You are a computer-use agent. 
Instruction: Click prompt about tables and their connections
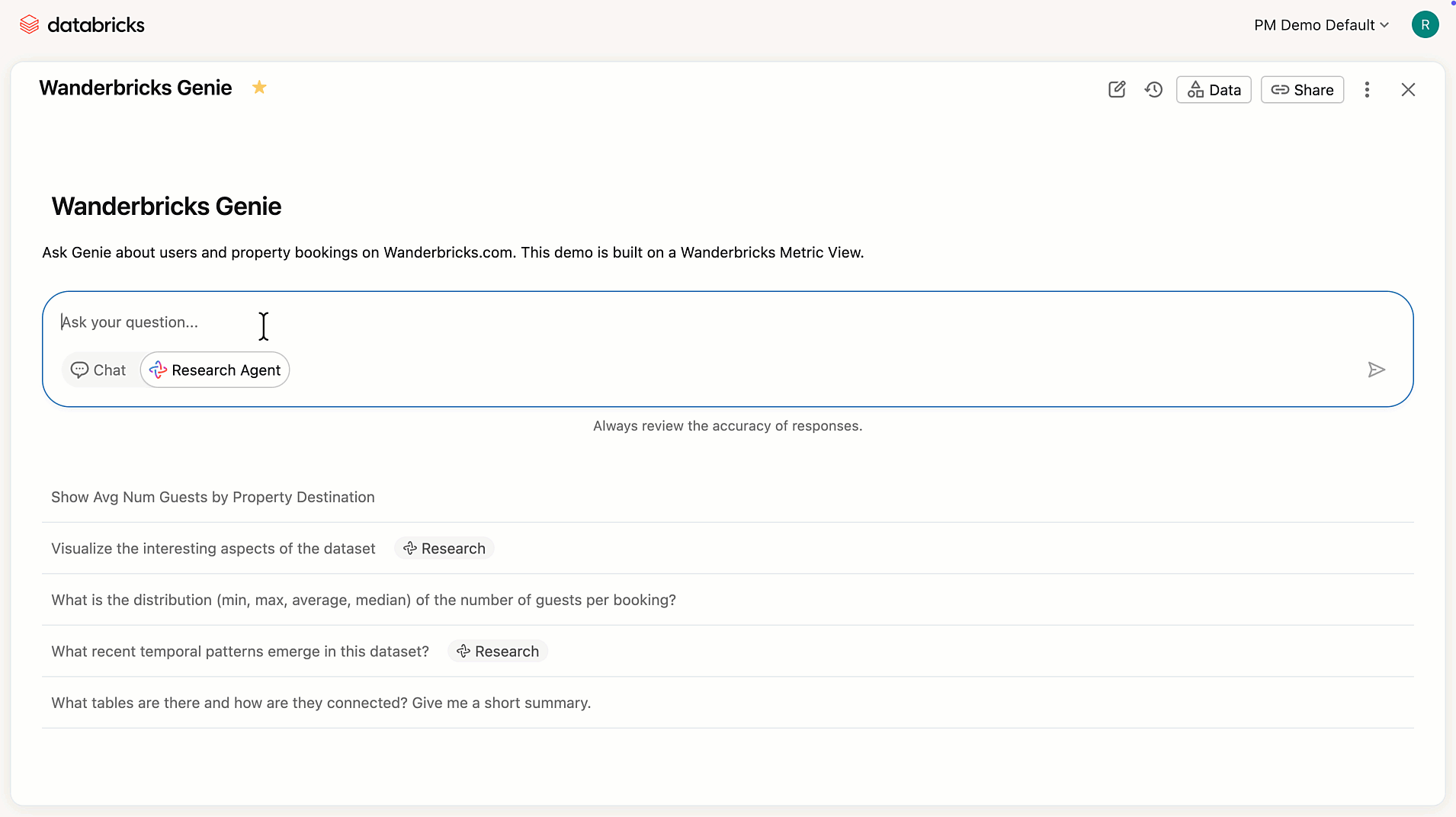coord(320,702)
